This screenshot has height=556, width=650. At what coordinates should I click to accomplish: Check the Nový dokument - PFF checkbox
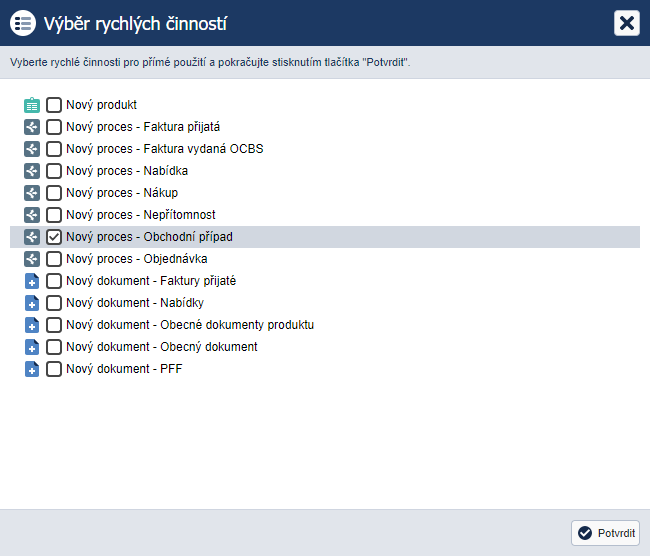[54, 369]
